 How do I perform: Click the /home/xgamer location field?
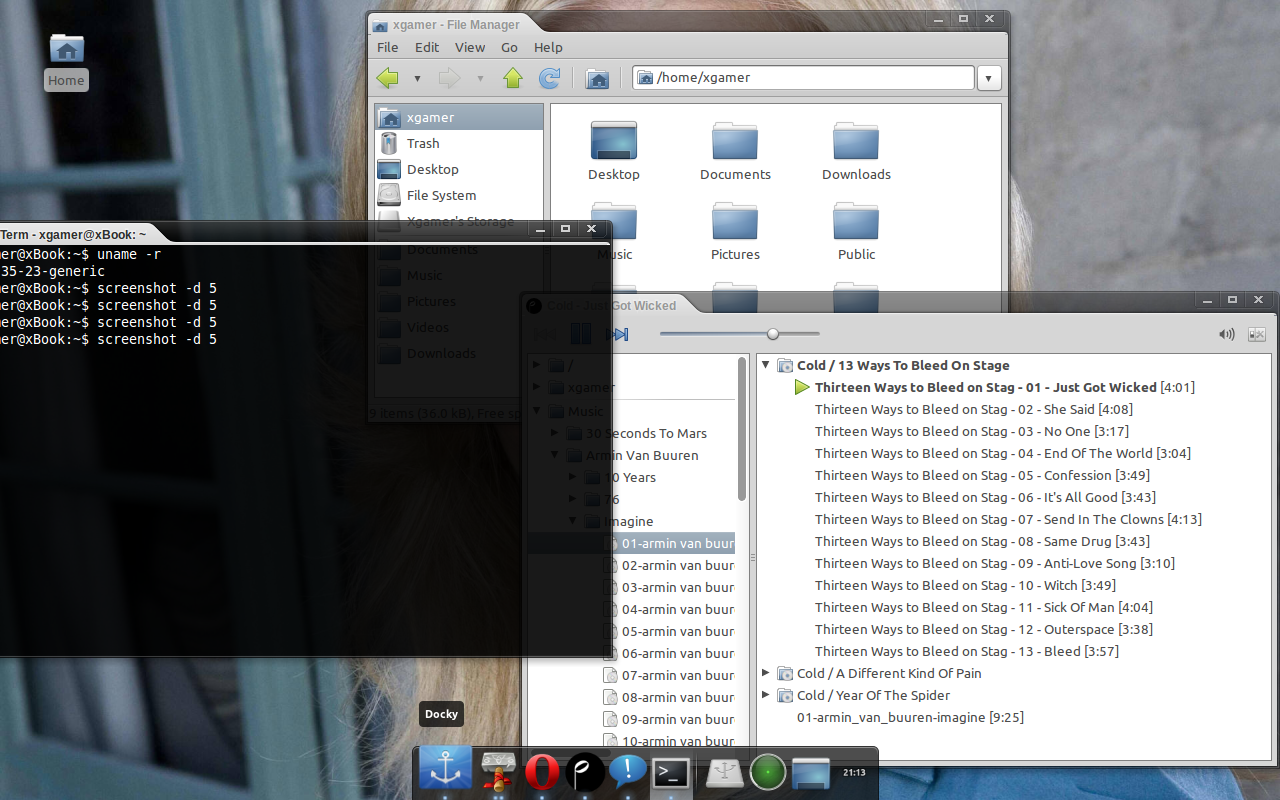[803, 77]
